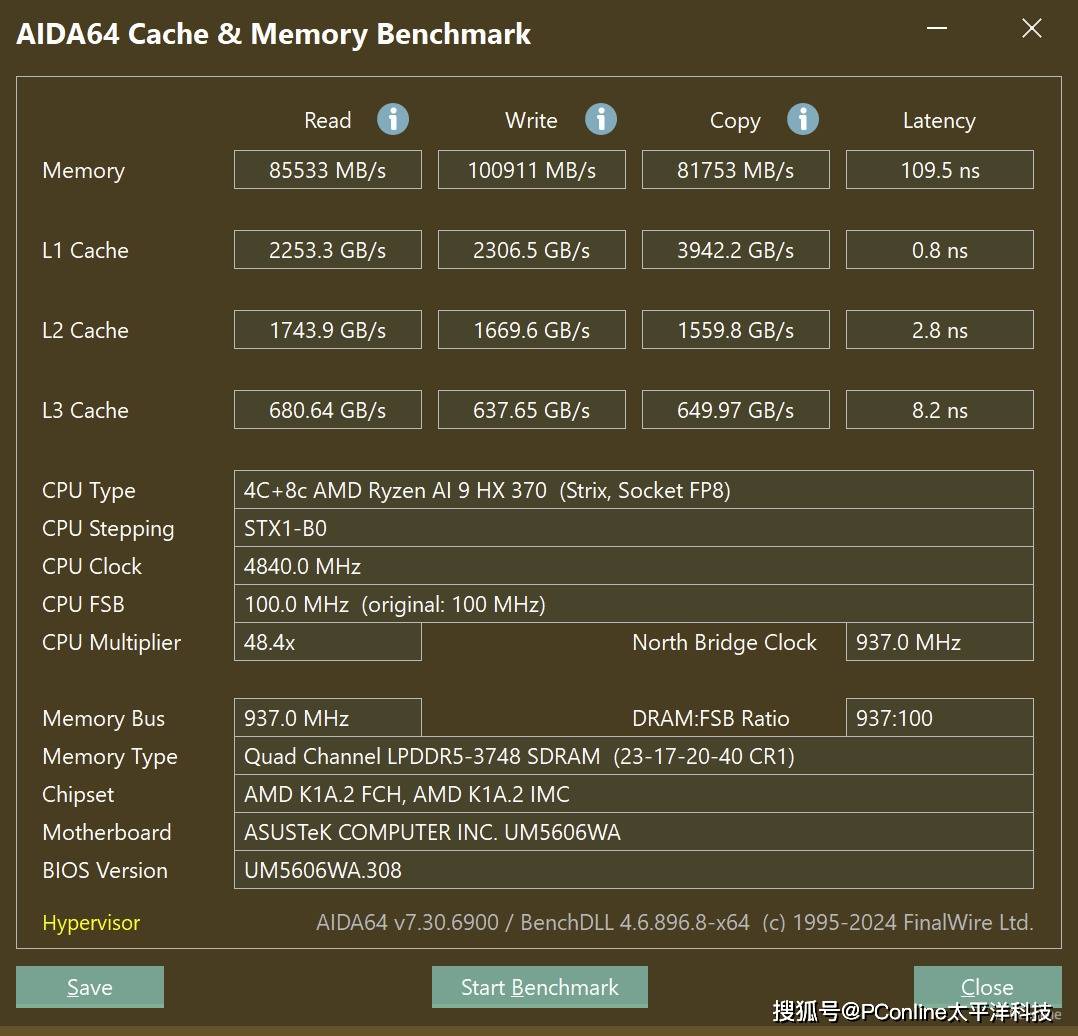Select Memory Copy value 81753 MB/s

point(736,170)
